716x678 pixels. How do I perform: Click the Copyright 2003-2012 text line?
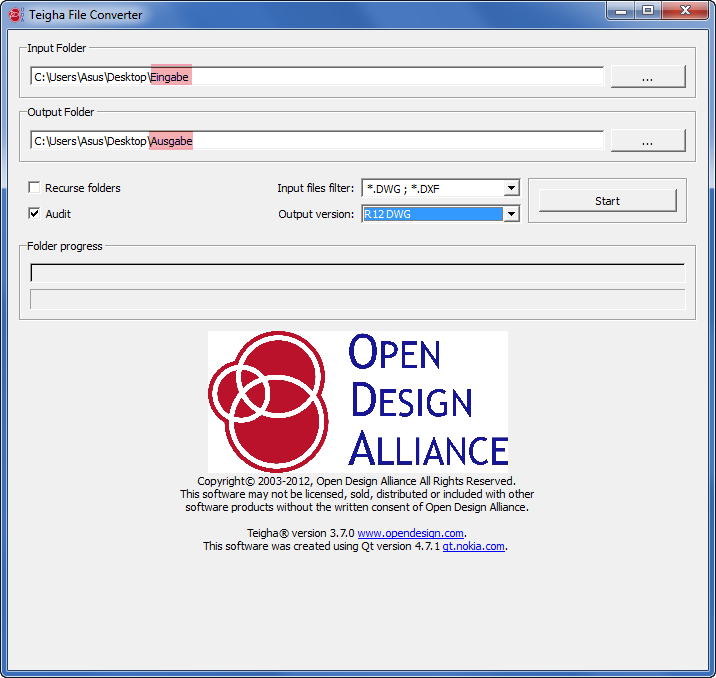coord(356,481)
